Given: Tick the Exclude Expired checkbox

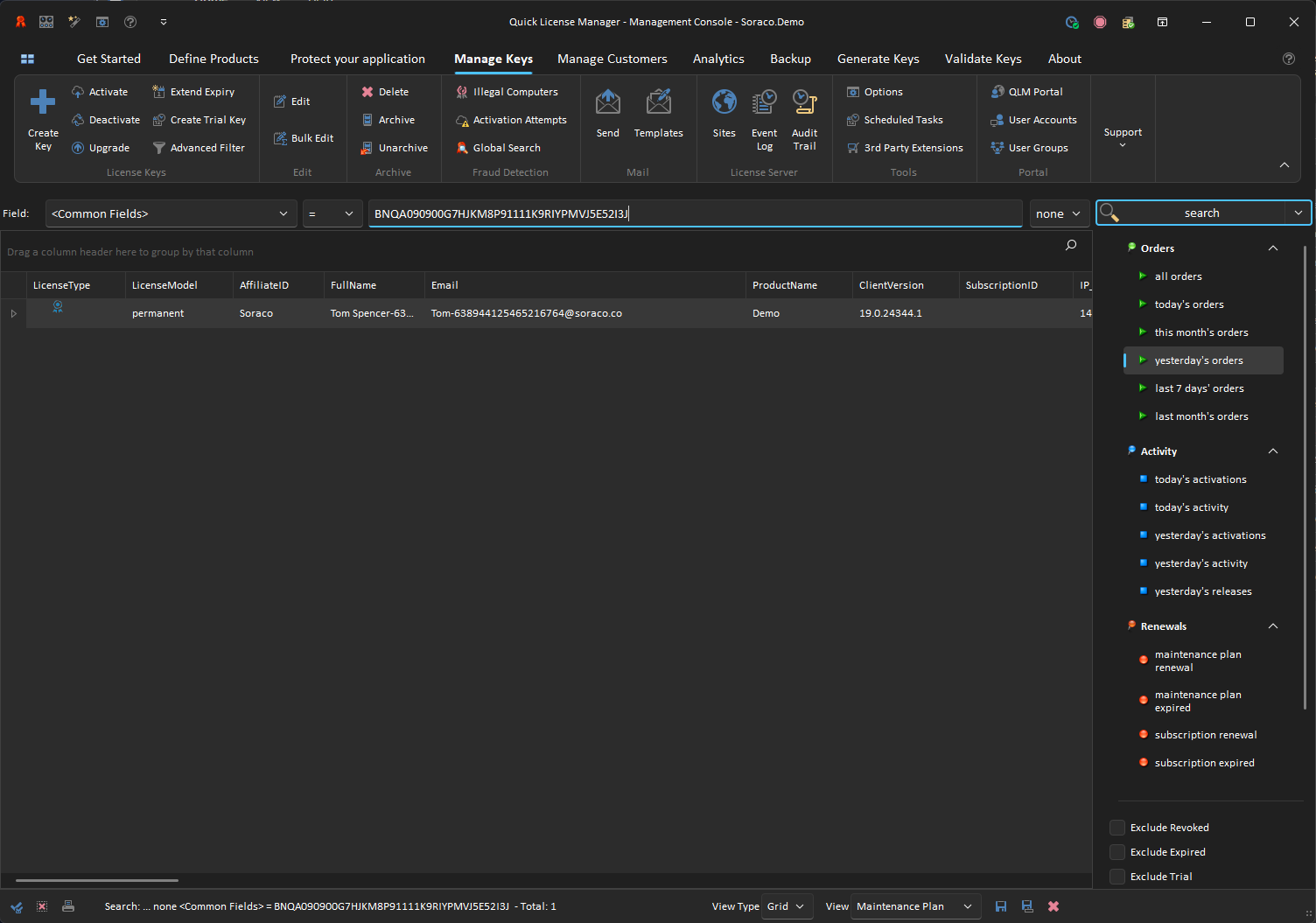Looking at the screenshot, I should coord(1117,852).
